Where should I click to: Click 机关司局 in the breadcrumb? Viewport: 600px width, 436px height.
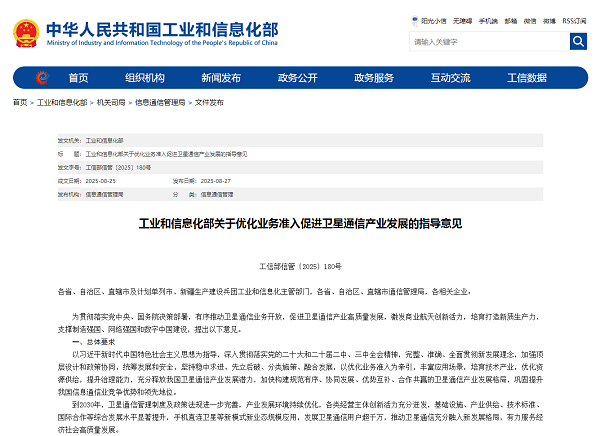click(111, 103)
